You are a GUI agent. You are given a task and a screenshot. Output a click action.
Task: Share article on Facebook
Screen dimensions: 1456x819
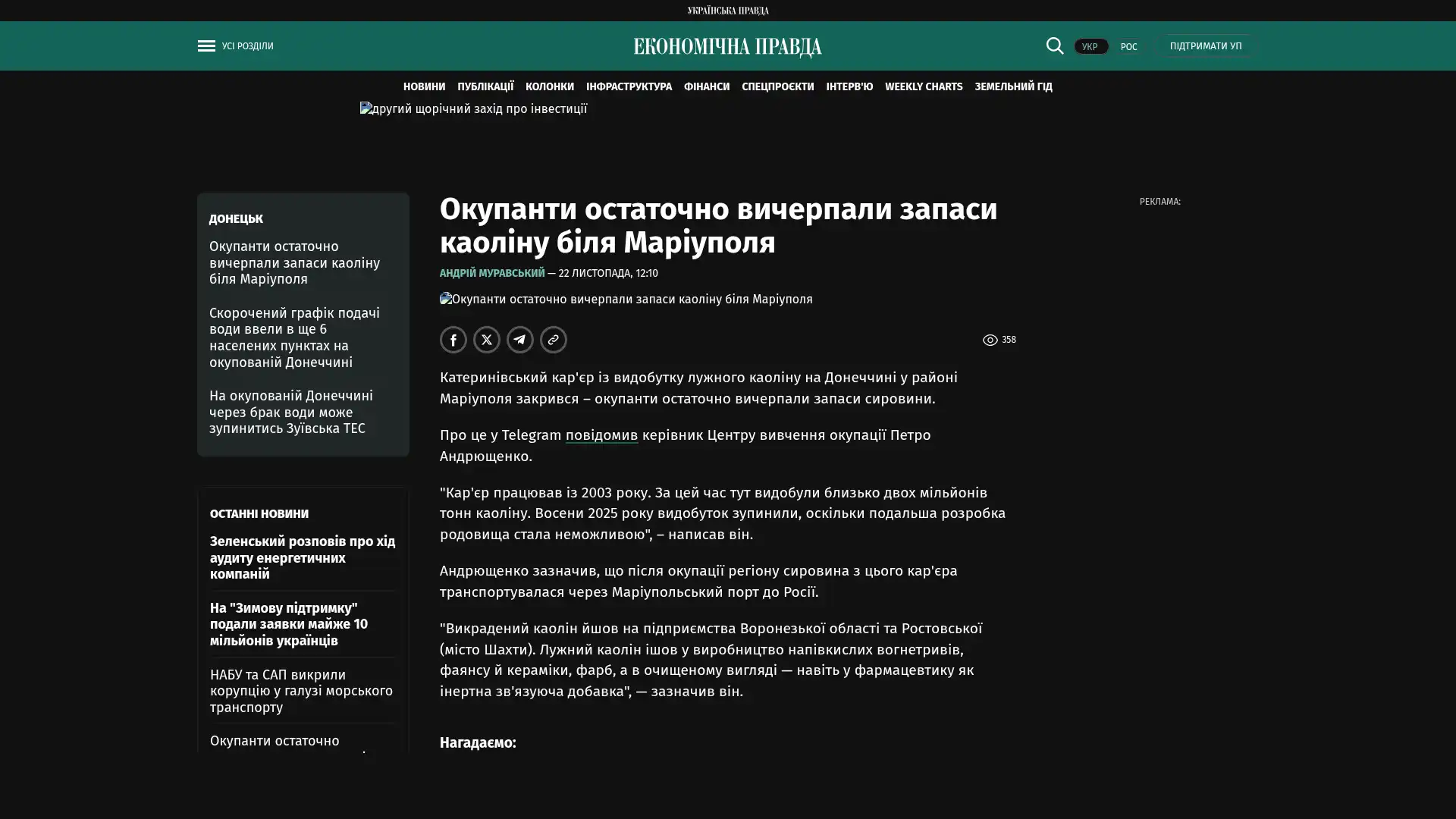click(453, 340)
